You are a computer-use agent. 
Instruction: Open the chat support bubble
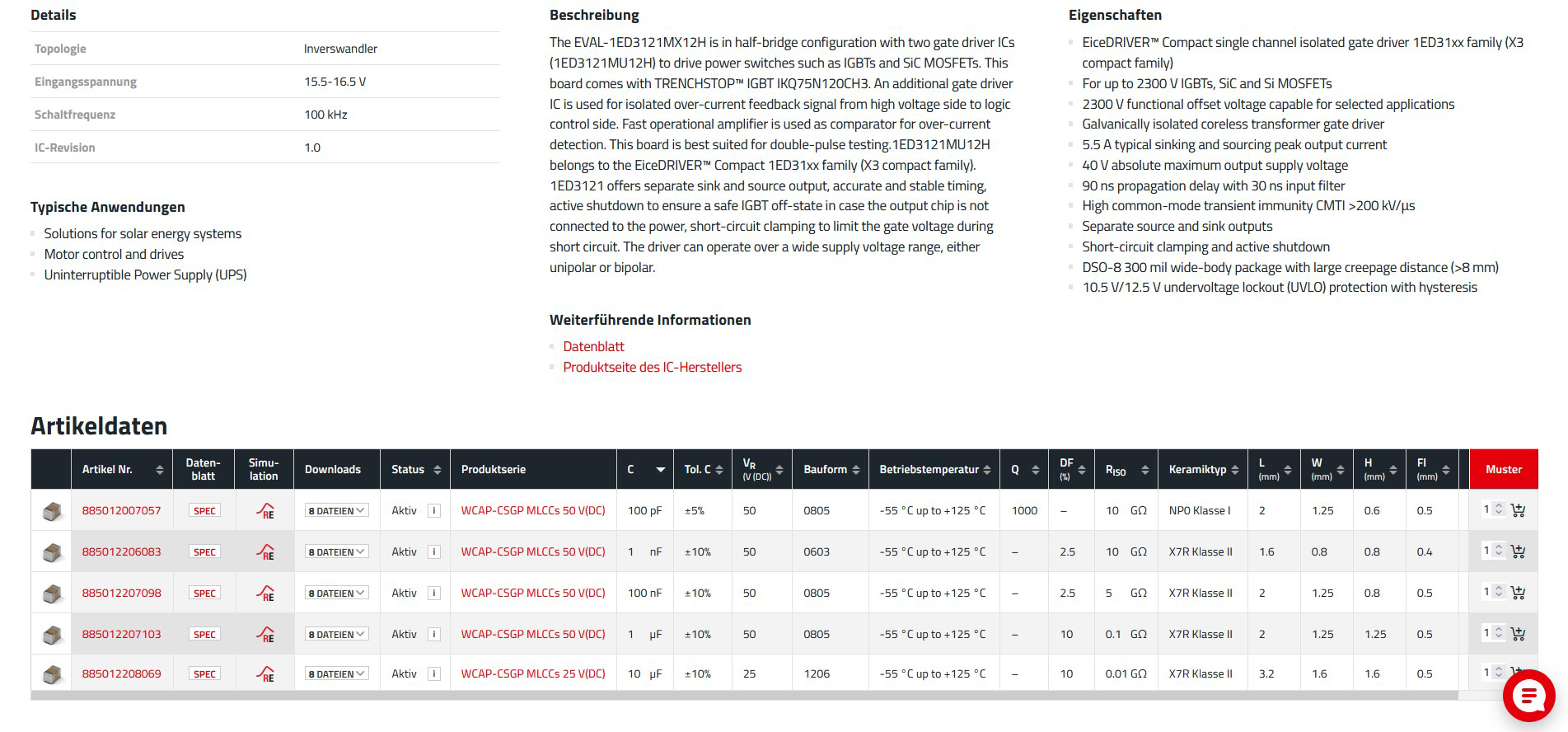click(1528, 696)
